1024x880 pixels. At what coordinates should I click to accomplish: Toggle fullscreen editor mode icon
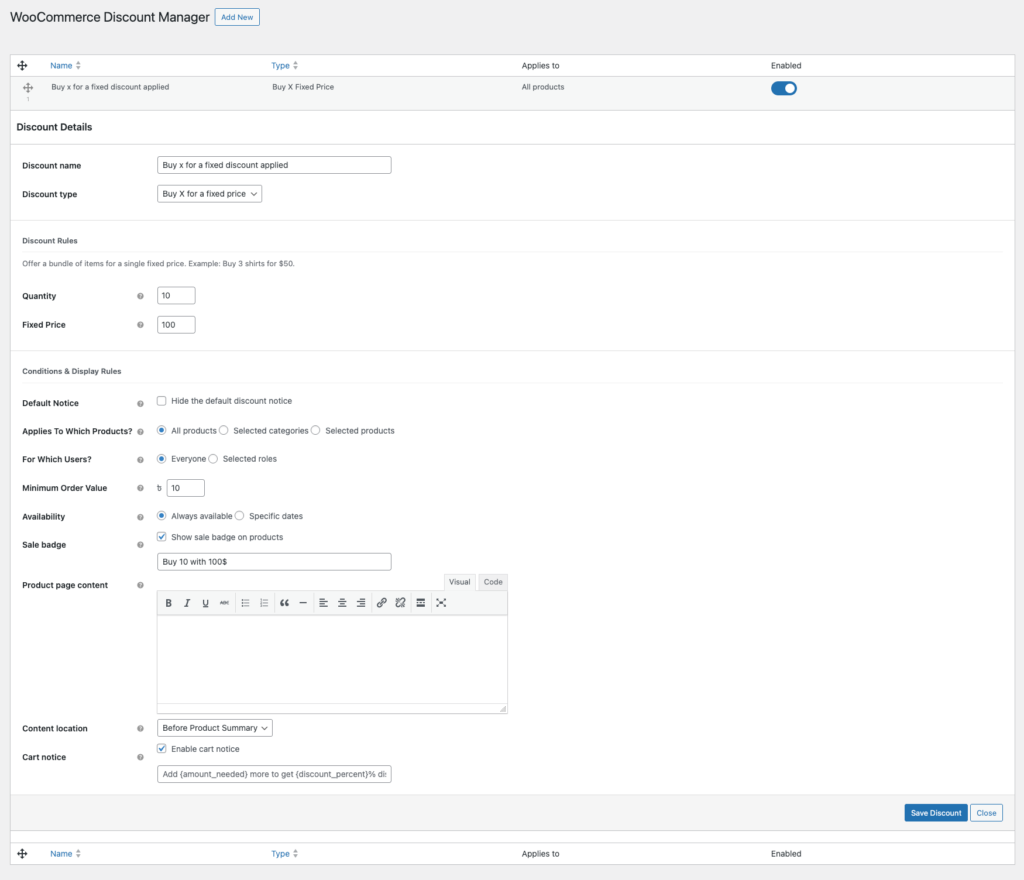pos(441,603)
